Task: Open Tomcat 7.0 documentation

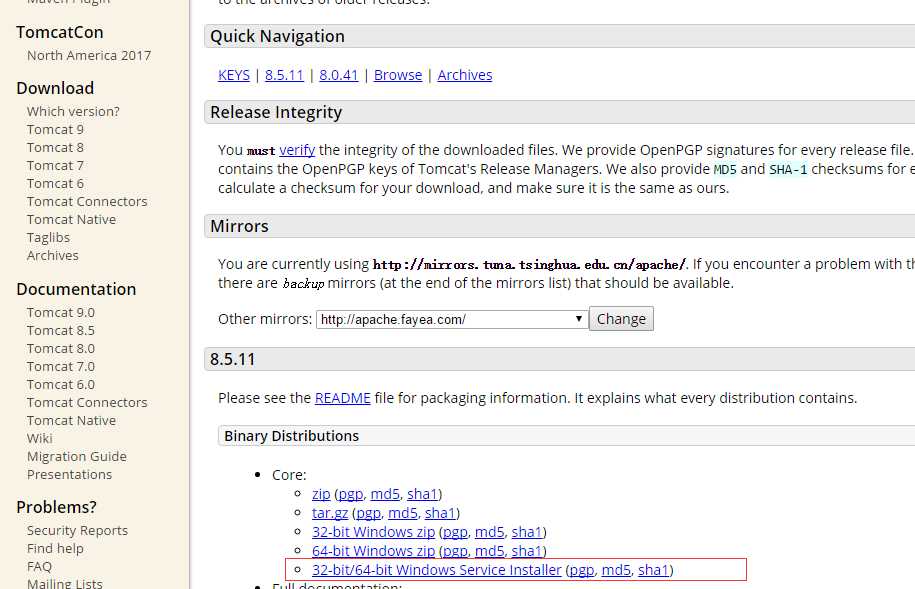Action: (61, 367)
